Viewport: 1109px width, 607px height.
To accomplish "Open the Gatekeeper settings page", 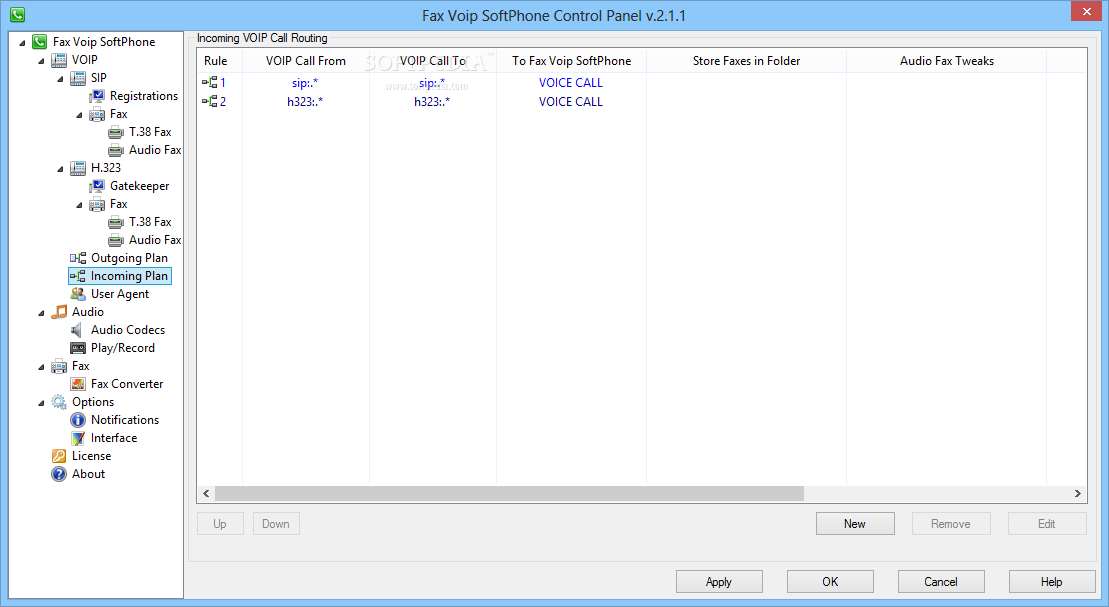I will coord(139,186).
